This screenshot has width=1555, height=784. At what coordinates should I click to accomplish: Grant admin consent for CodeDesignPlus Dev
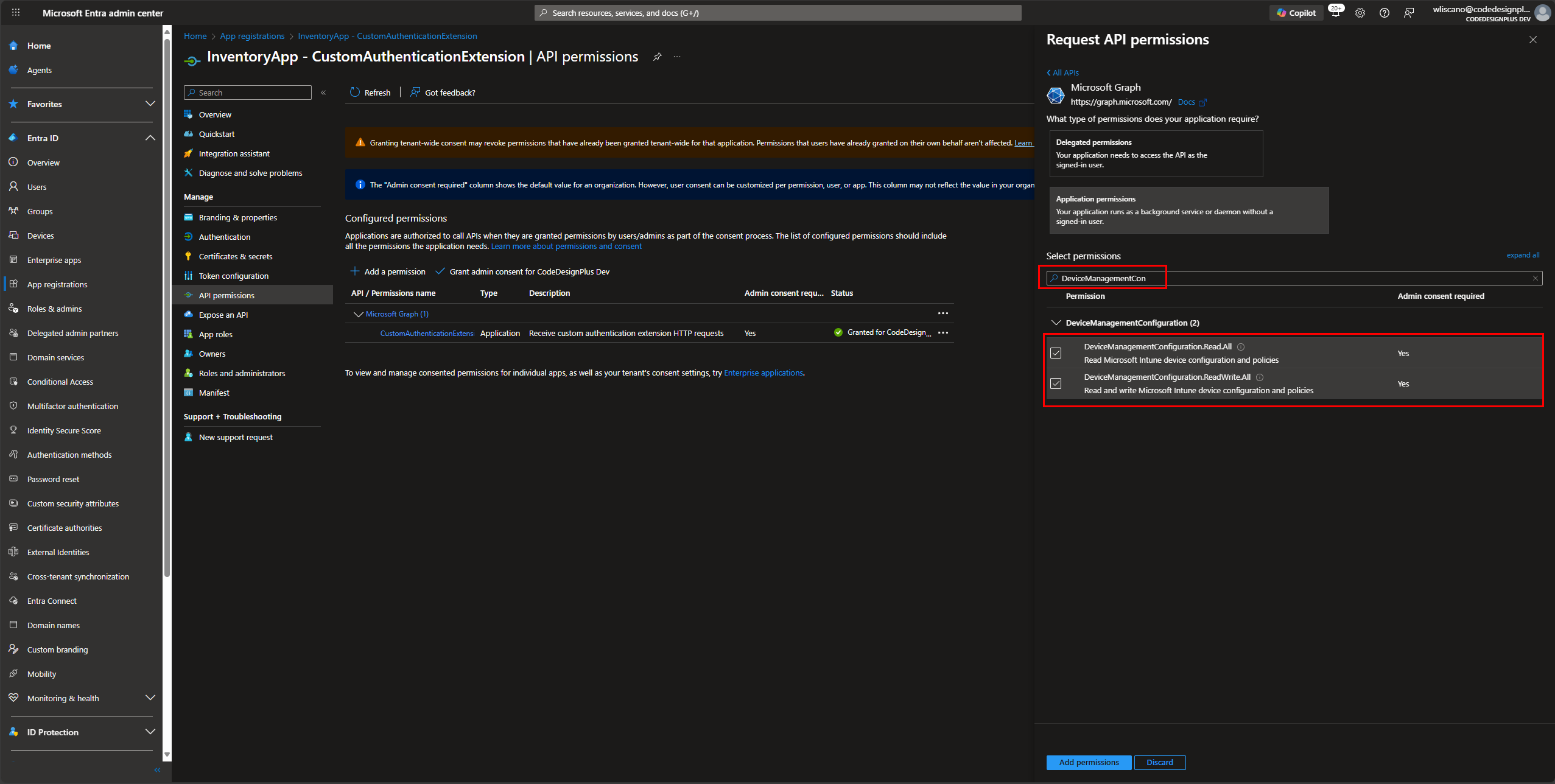(x=522, y=271)
